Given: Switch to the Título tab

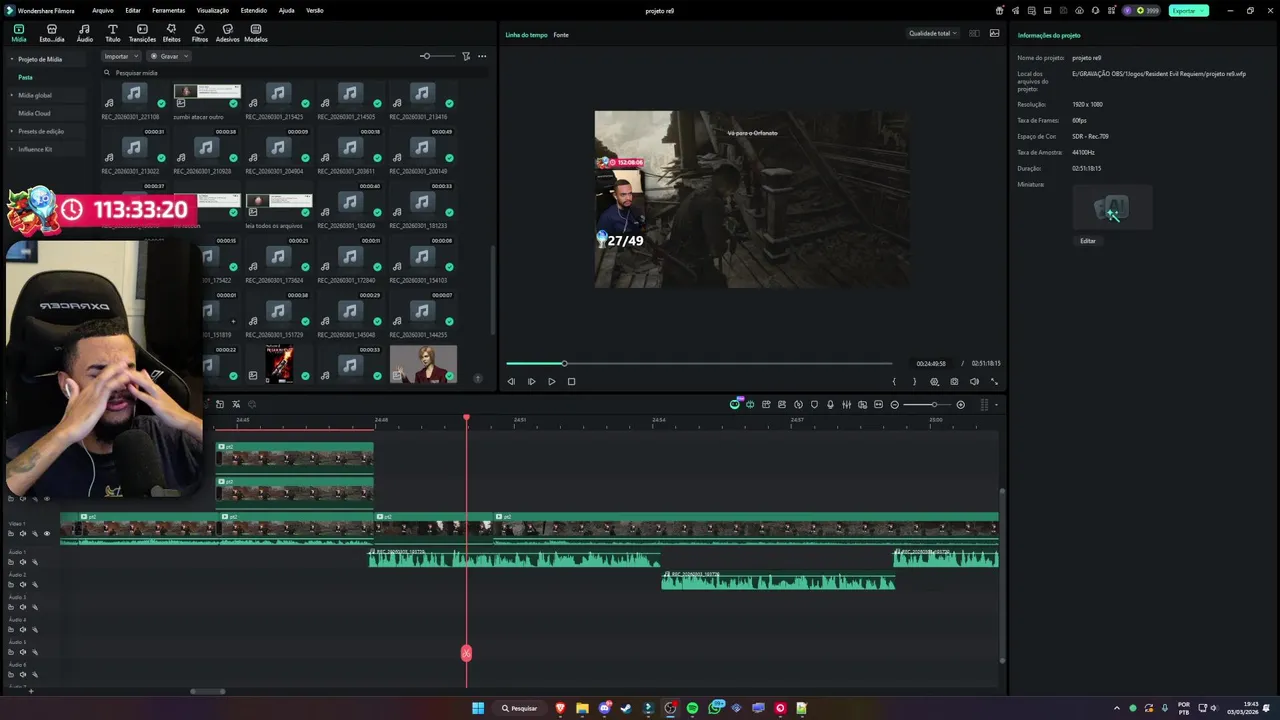Looking at the screenshot, I should tap(112, 33).
